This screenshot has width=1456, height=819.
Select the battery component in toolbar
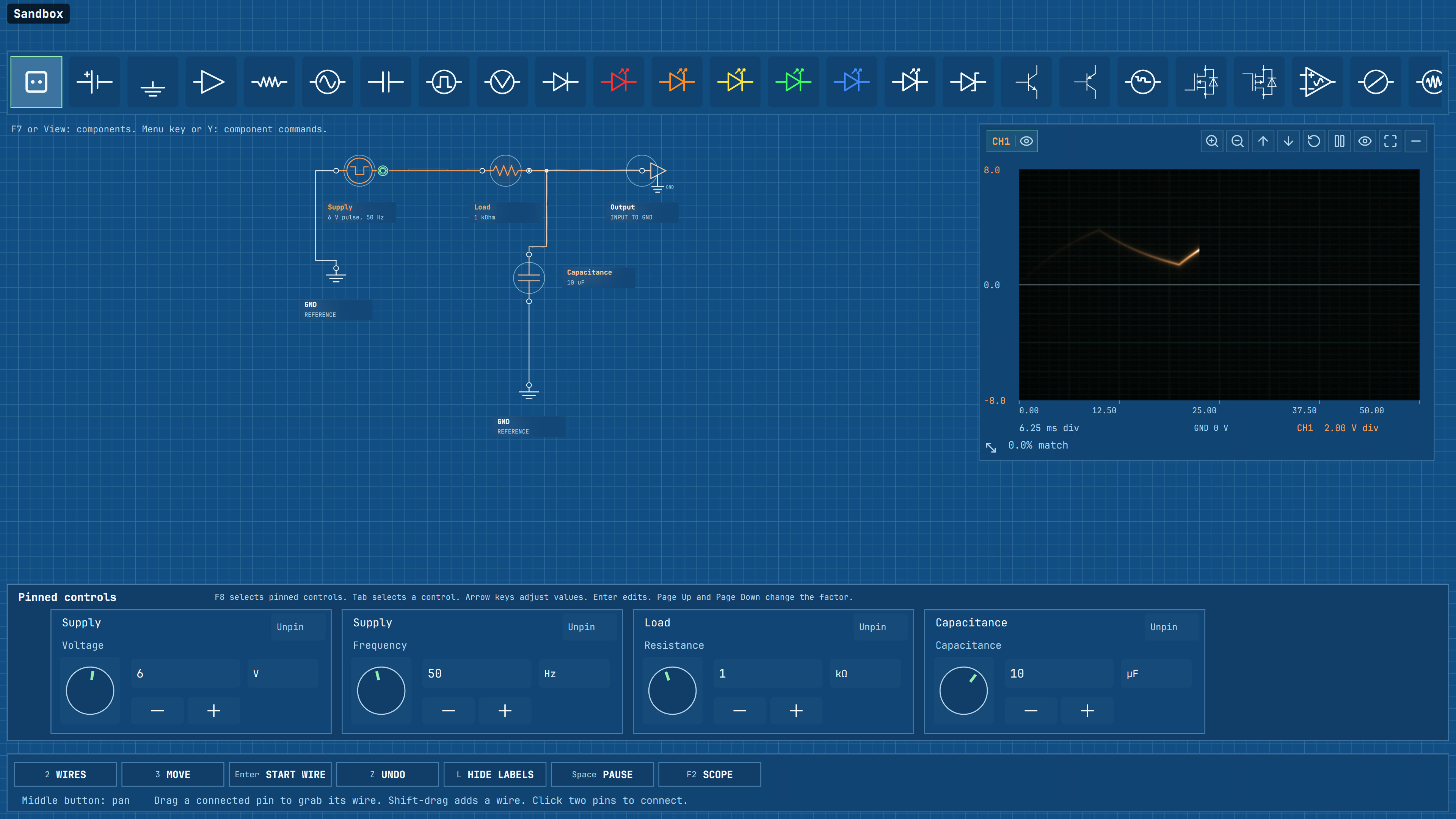point(94,82)
